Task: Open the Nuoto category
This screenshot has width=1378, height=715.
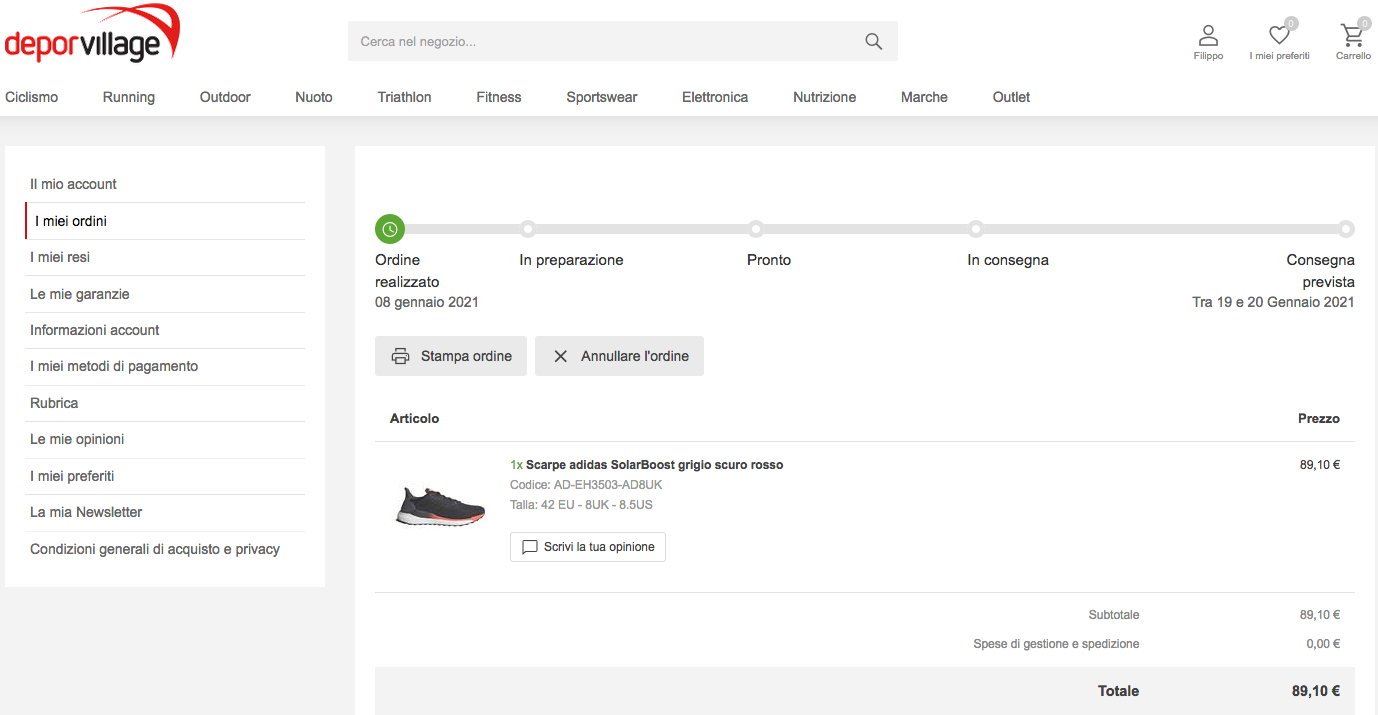Action: coord(314,97)
